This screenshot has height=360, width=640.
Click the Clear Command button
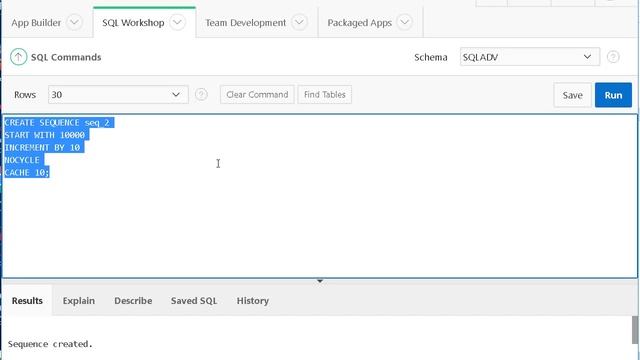click(257, 95)
